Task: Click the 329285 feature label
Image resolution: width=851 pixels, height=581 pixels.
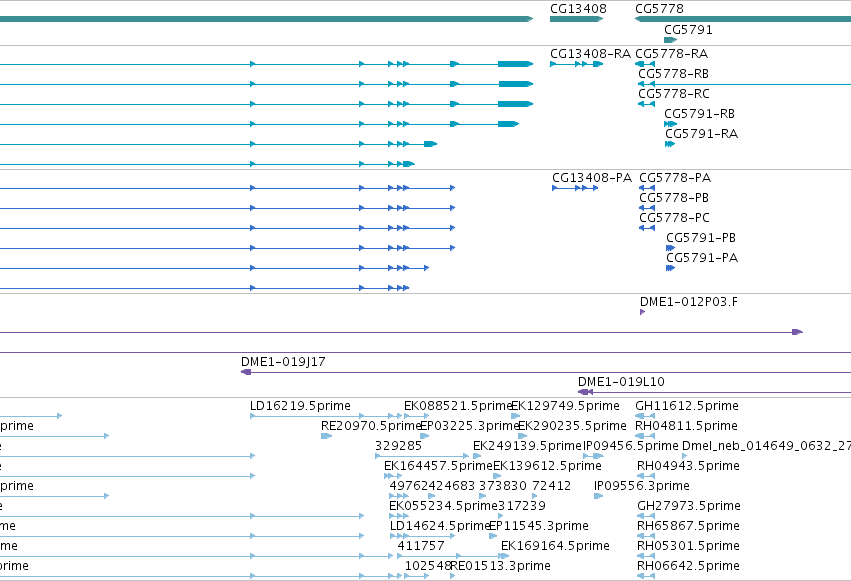Action: tap(398, 446)
